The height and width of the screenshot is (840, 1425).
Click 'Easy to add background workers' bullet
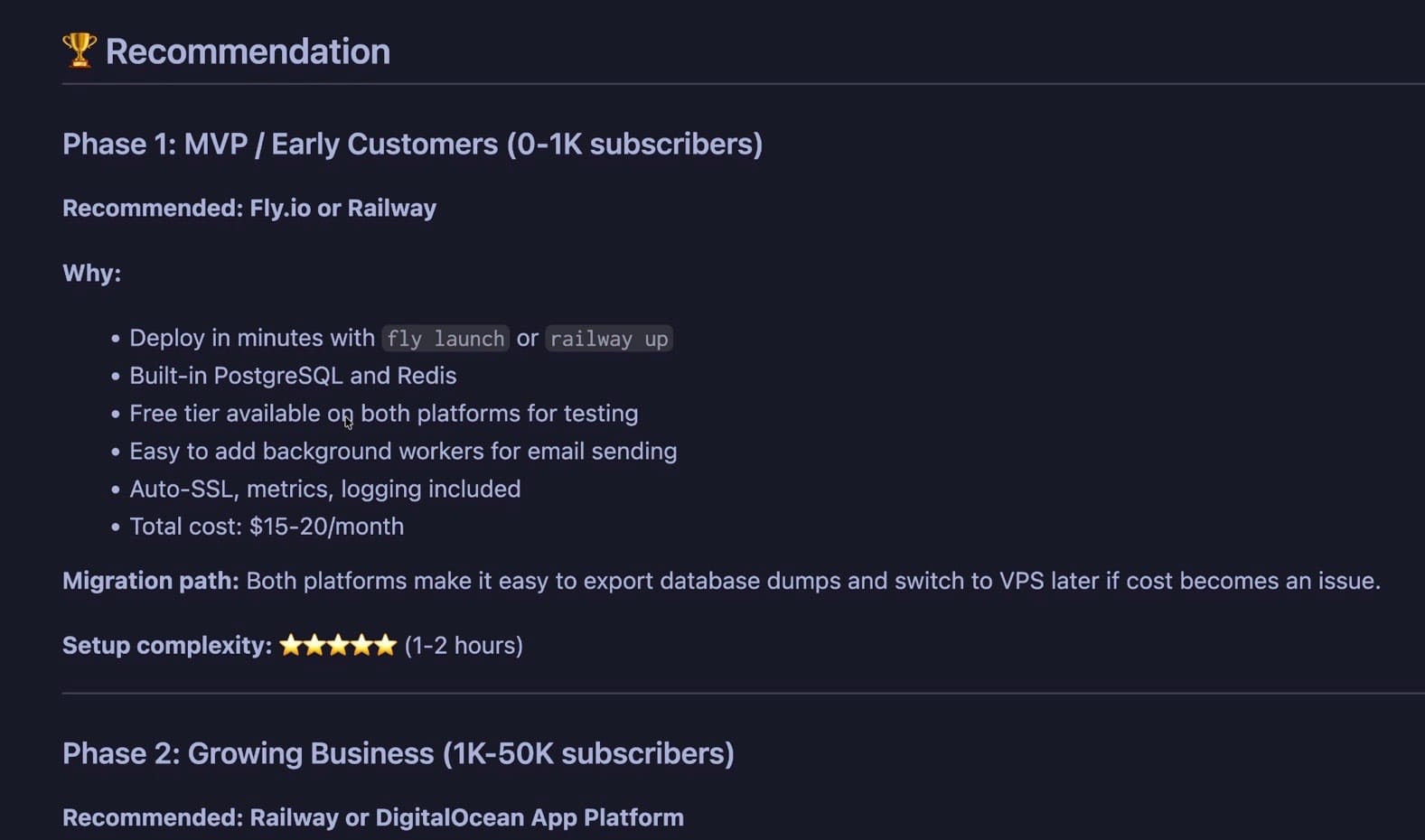tap(403, 451)
